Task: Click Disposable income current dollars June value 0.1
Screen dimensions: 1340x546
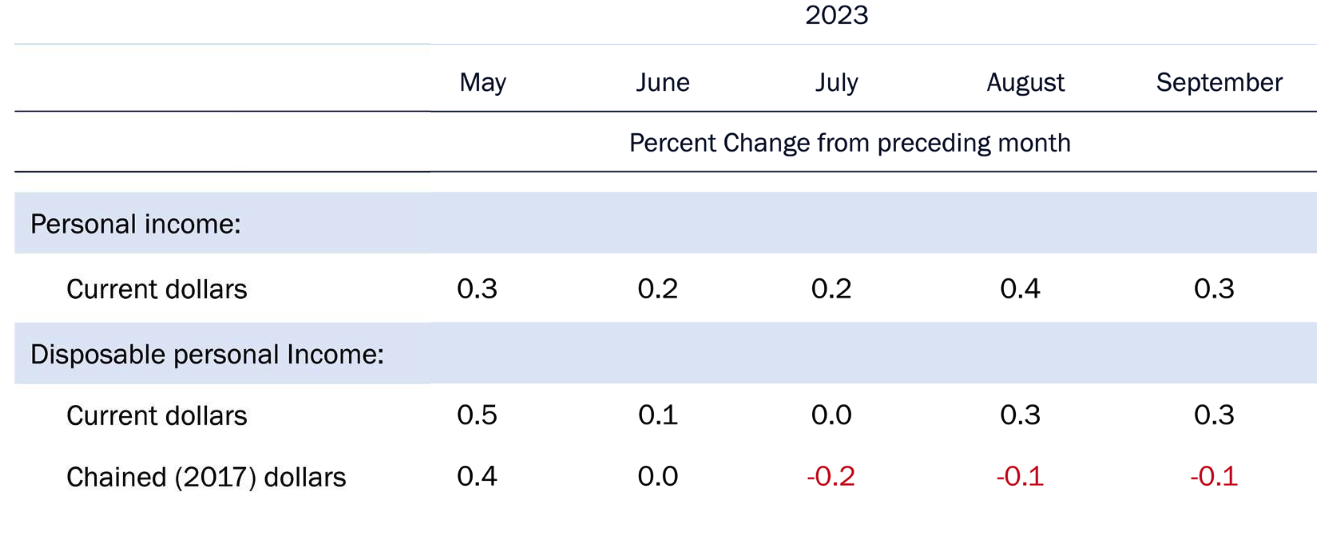Action: click(657, 416)
